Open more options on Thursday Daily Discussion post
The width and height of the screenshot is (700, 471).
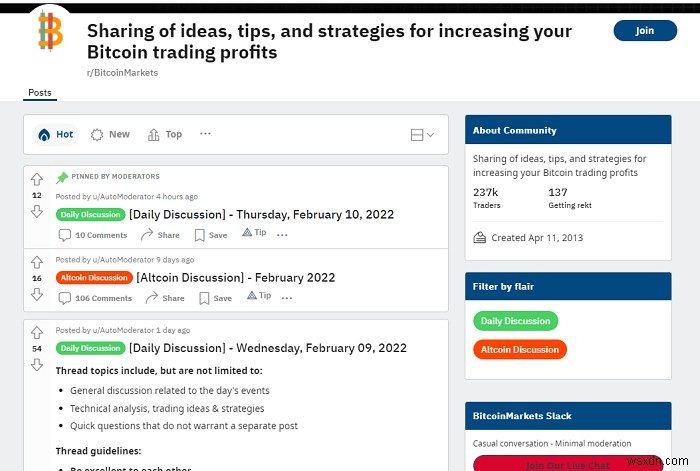tap(282, 235)
